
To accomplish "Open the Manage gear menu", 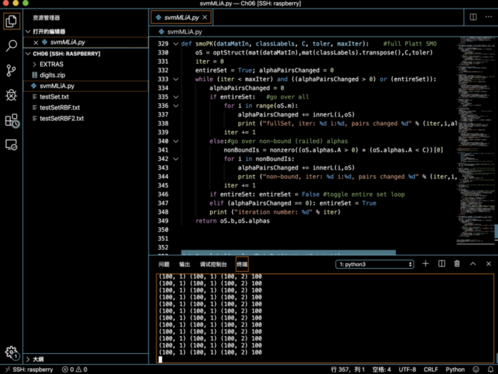I will pos(12,353).
